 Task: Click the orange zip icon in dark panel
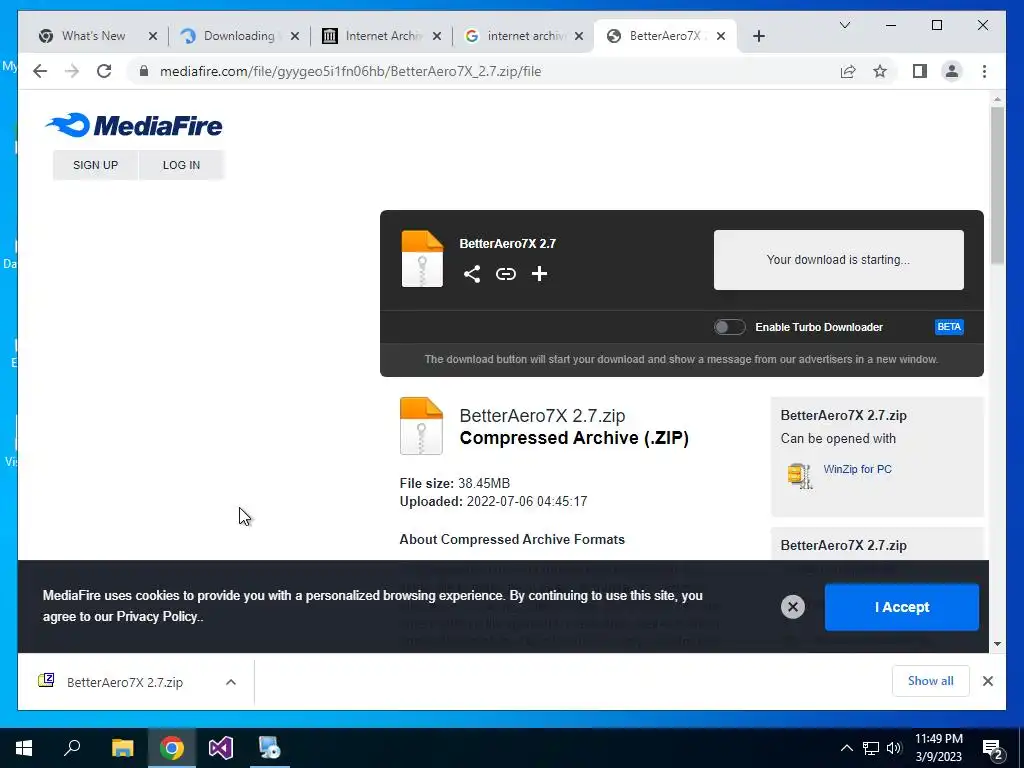[422, 259]
